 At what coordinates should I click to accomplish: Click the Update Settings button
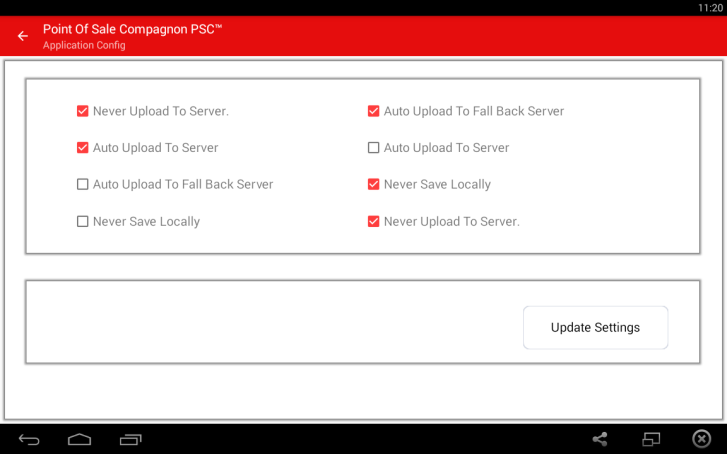pyautogui.click(x=595, y=327)
